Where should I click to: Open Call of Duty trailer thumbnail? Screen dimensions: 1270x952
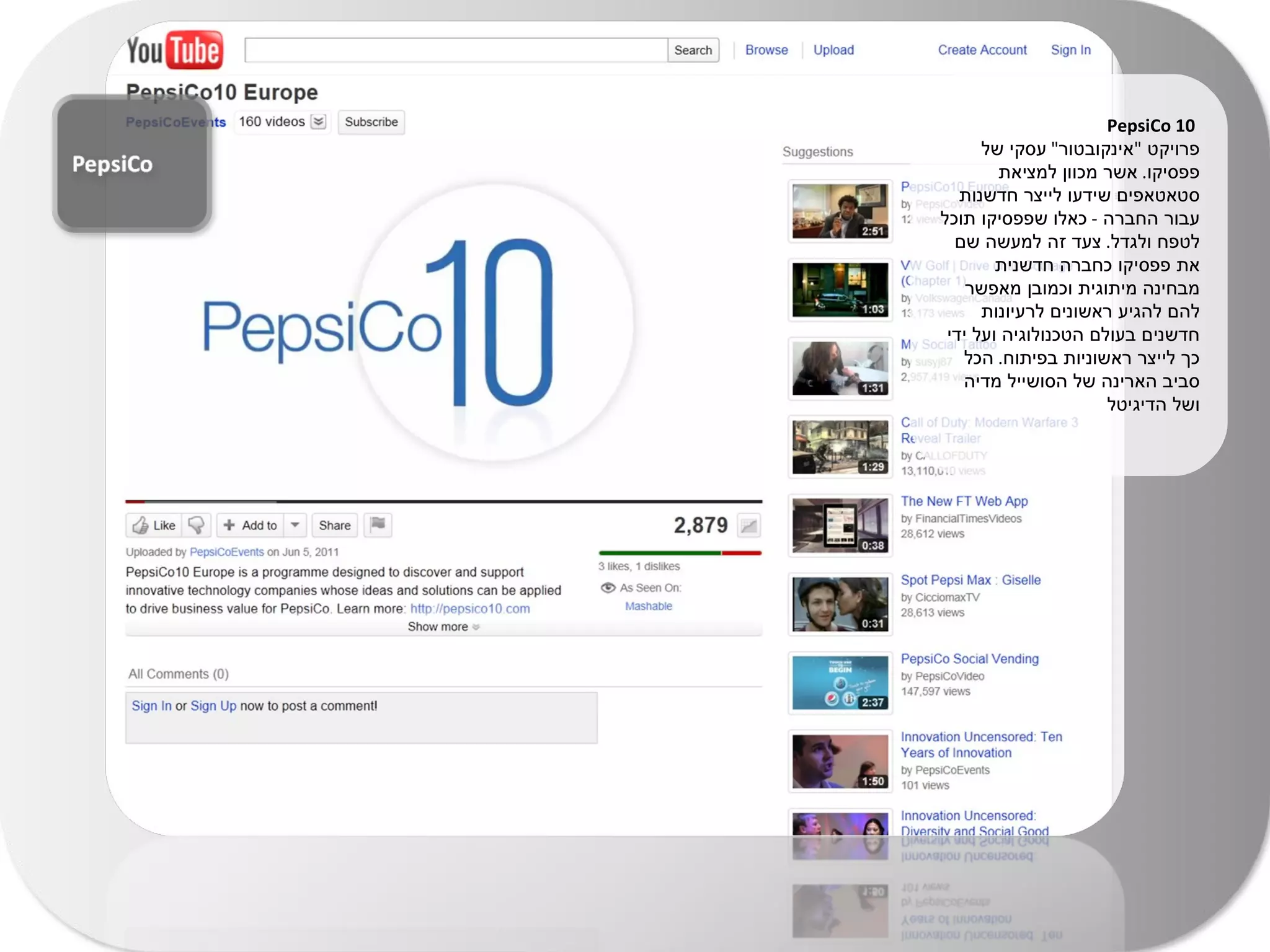[840, 447]
